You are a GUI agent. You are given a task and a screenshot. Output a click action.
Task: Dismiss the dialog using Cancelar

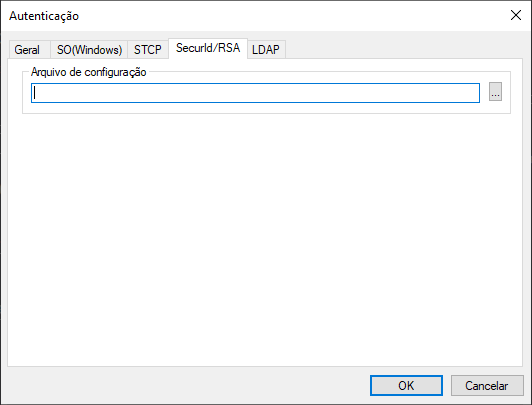(x=487, y=386)
